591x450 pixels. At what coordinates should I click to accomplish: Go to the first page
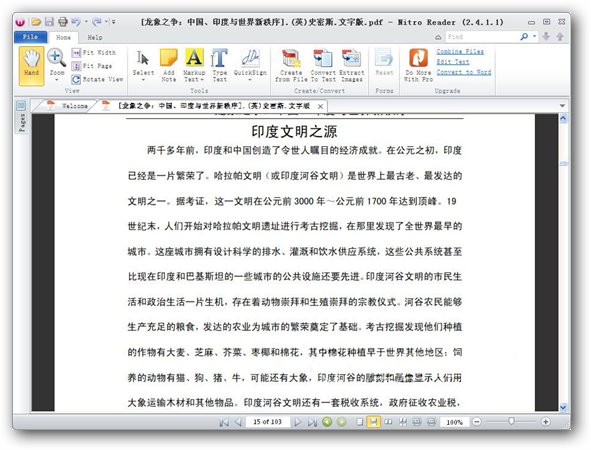tap(224, 422)
